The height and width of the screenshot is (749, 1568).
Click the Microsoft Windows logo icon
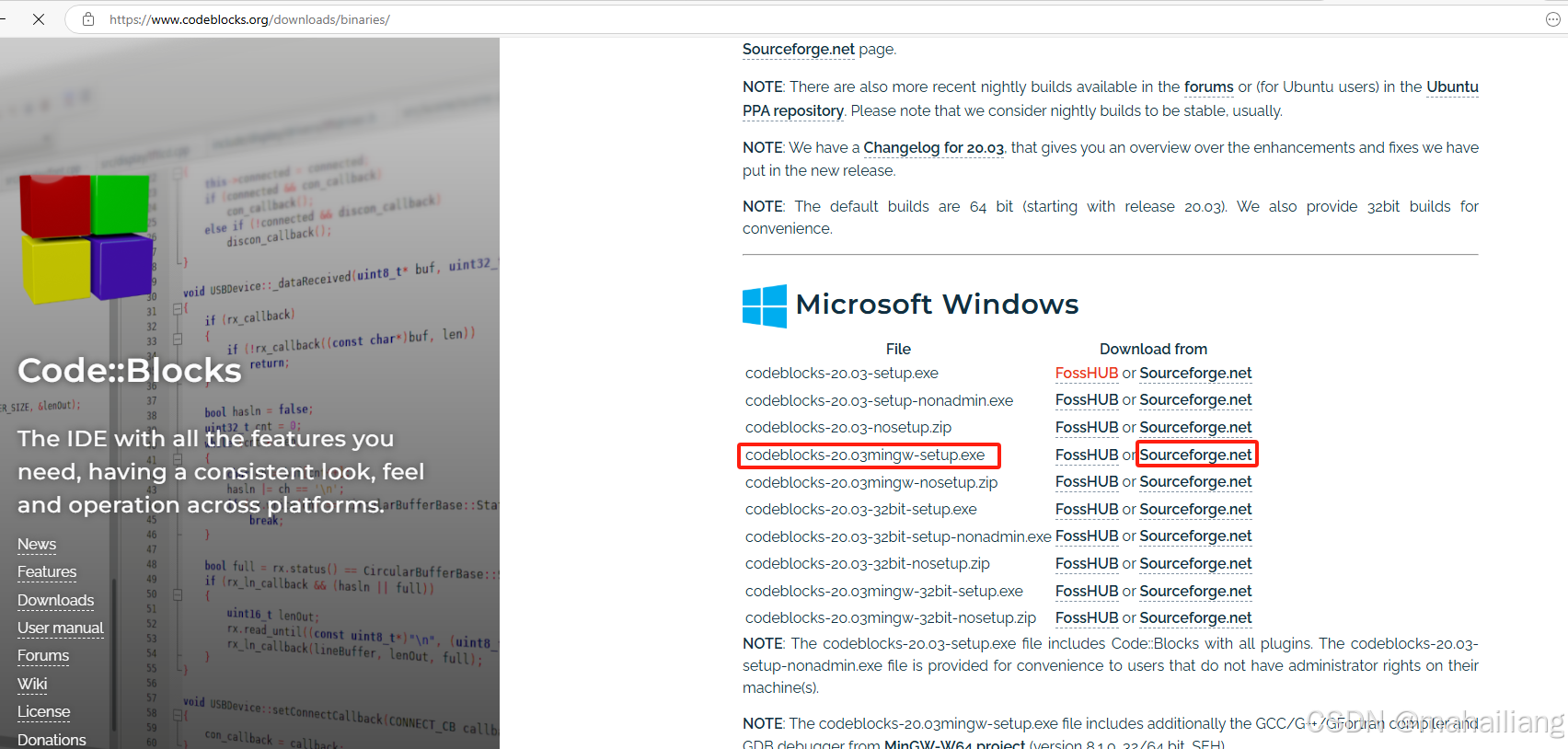[x=765, y=305]
